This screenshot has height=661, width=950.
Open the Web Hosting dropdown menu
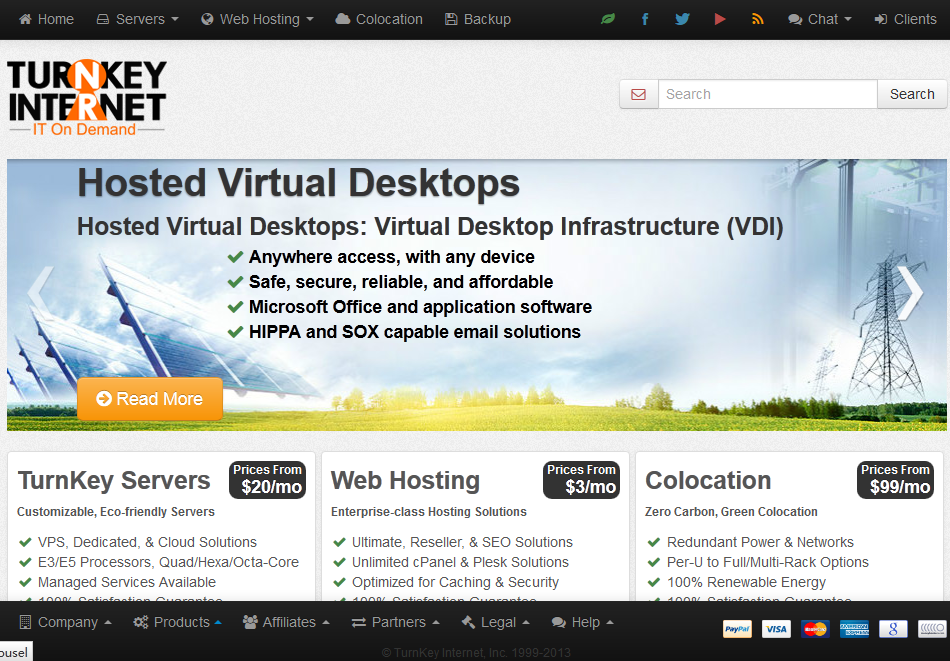click(257, 19)
